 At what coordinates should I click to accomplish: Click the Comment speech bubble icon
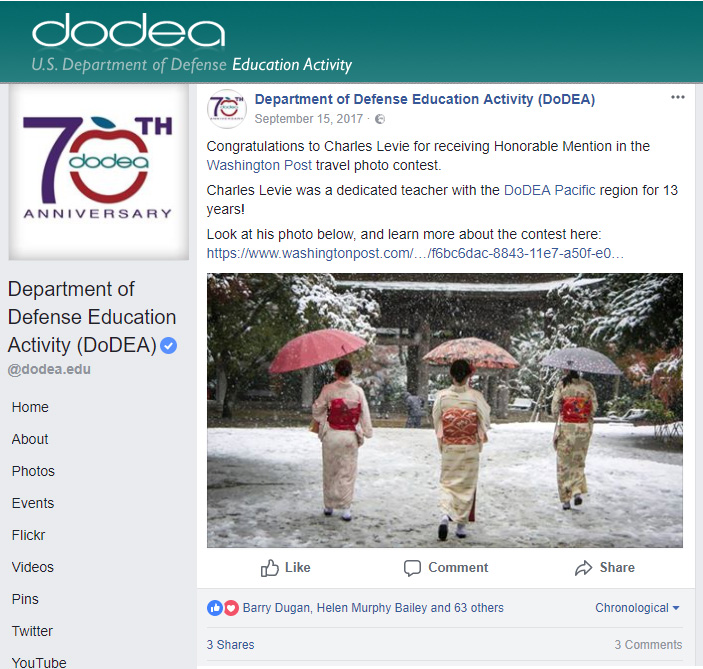412,568
